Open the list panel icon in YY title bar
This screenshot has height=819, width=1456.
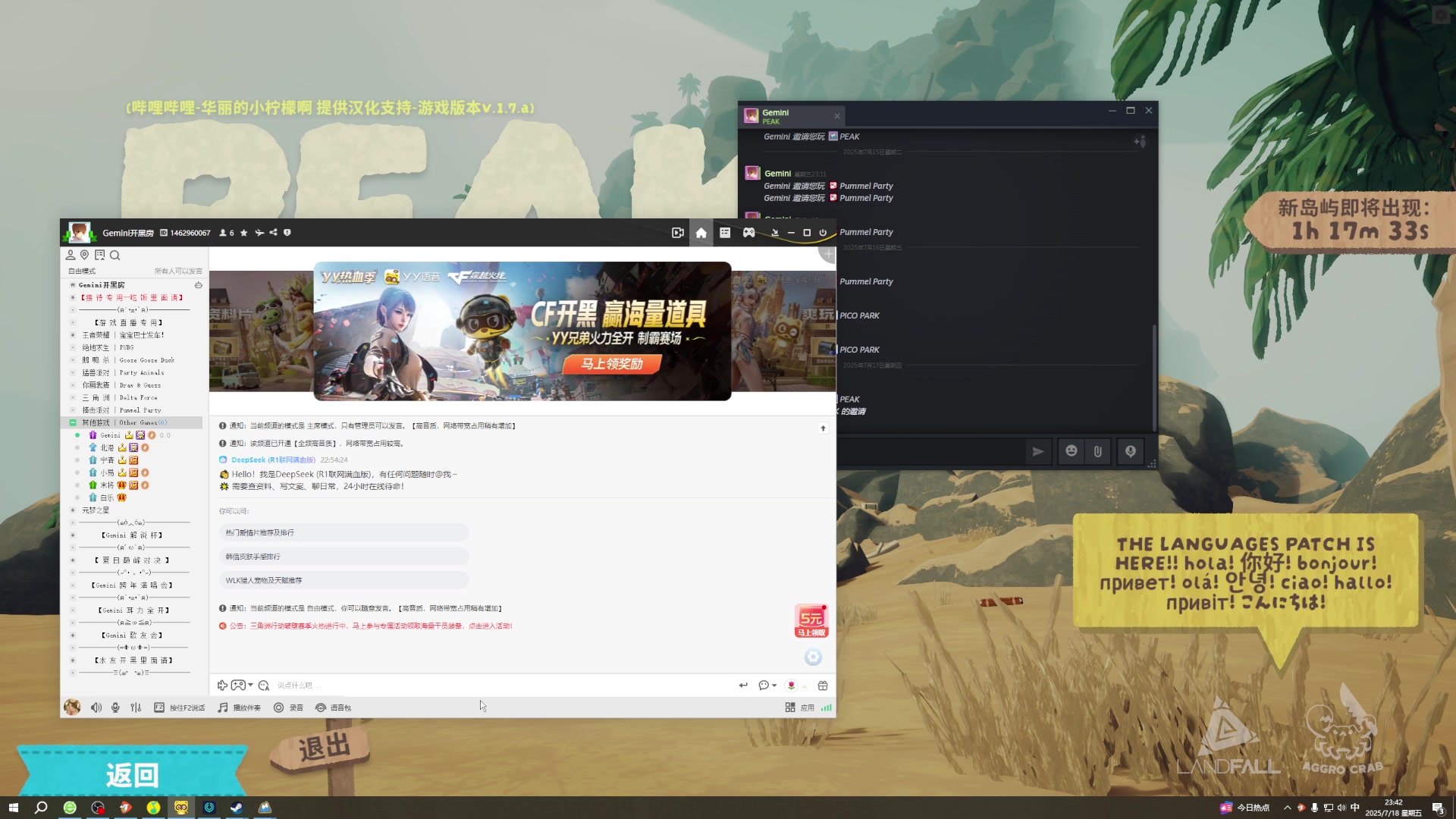pyautogui.click(x=725, y=233)
